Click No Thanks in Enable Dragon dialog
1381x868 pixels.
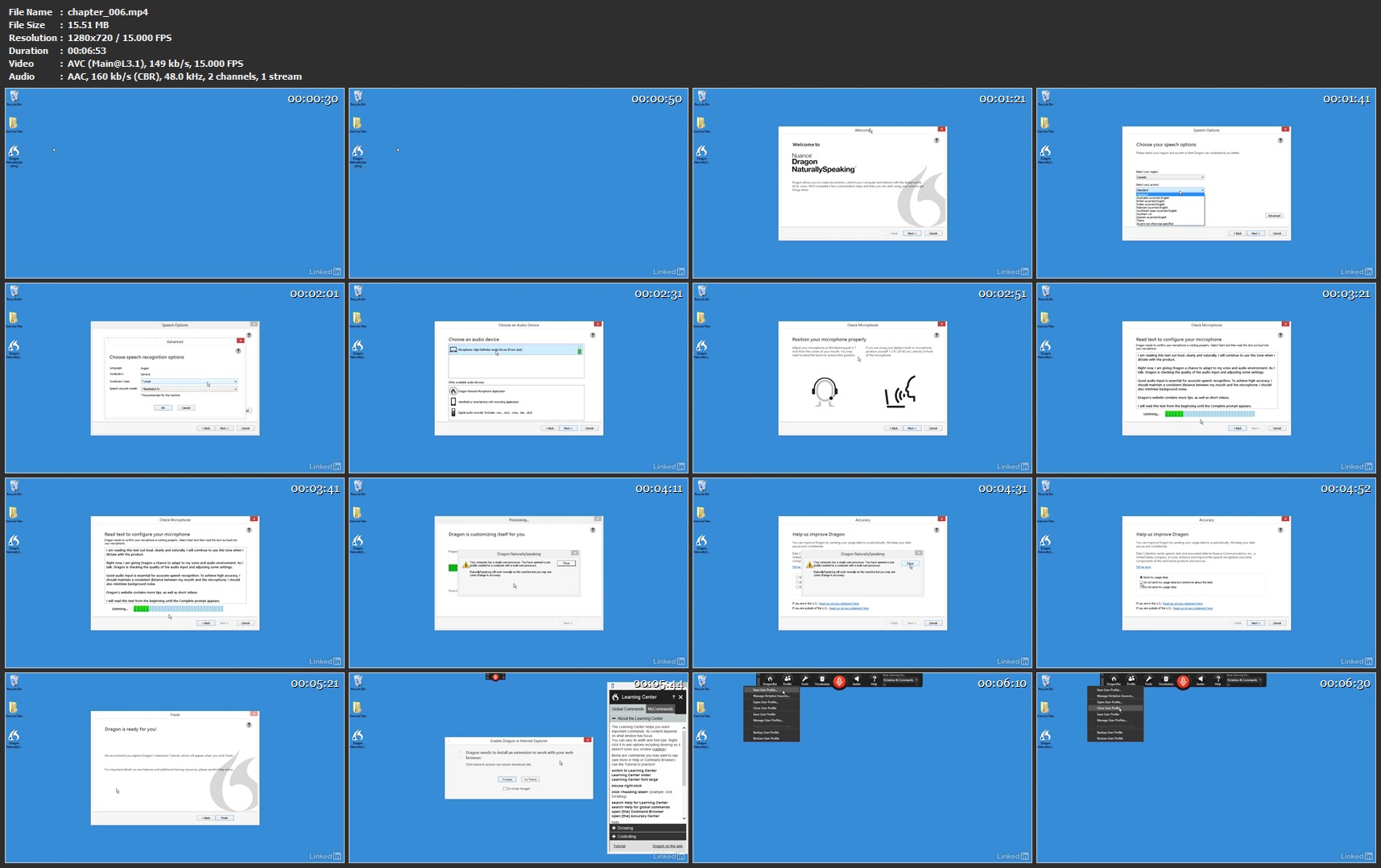click(531, 779)
